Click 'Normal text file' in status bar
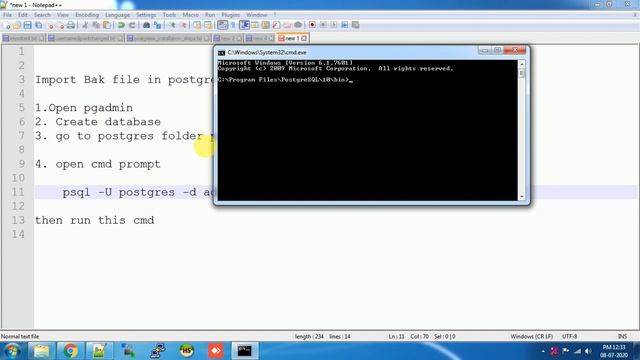This screenshot has height=360, width=640. [20, 336]
